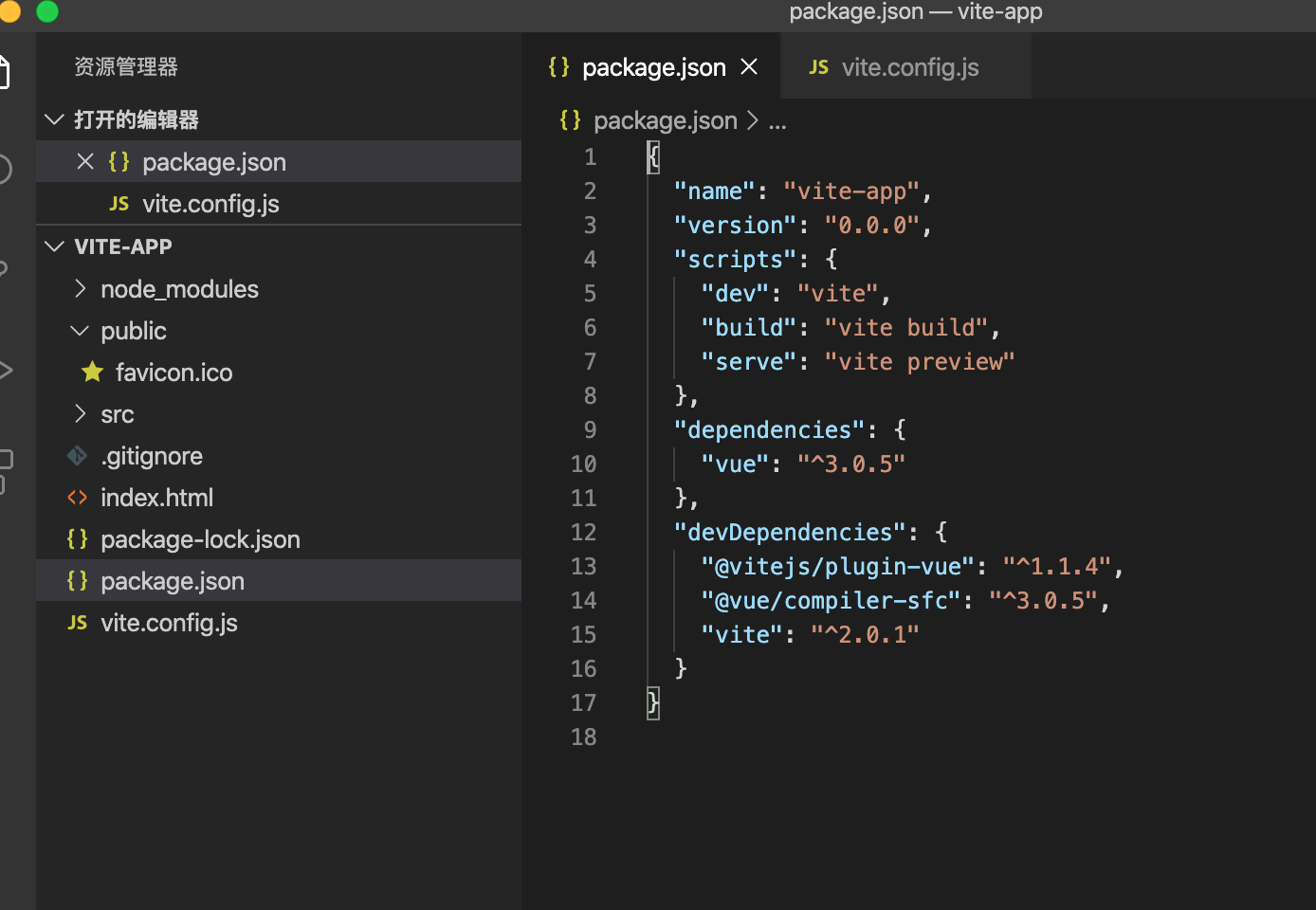Viewport: 1316px width, 910px height.
Task: Click the "^3.0.5" vue version value on line 10
Action: [851, 464]
